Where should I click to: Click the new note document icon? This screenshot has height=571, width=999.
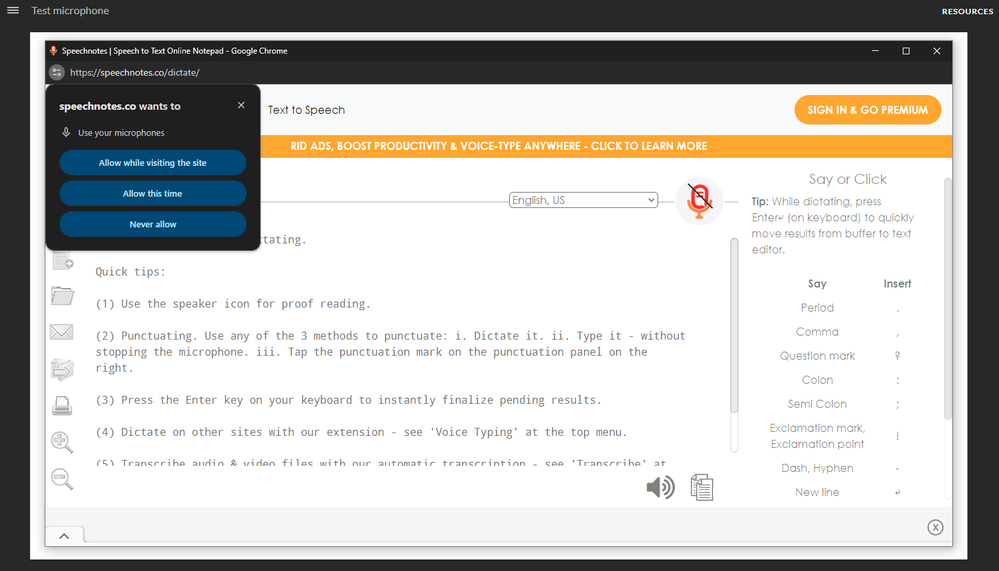(x=62, y=260)
